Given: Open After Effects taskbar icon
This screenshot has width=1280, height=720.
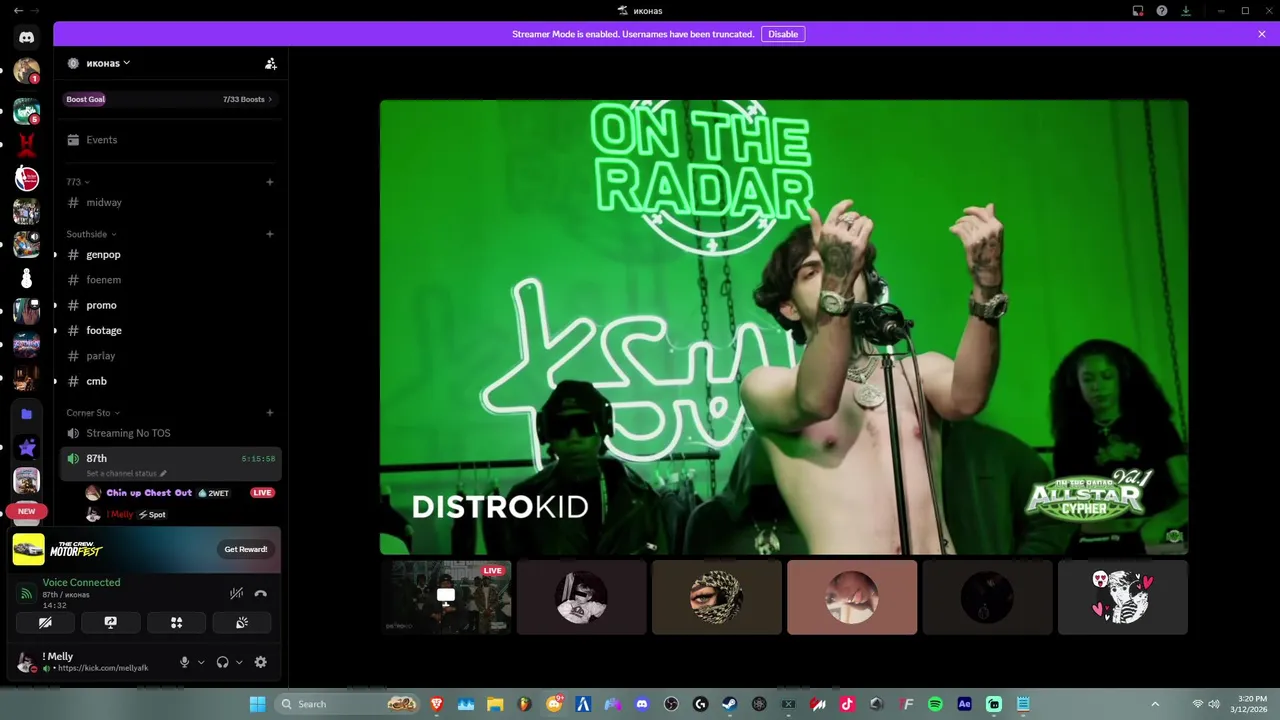Looking at the screenshot, I should click(x=964, y=704).
